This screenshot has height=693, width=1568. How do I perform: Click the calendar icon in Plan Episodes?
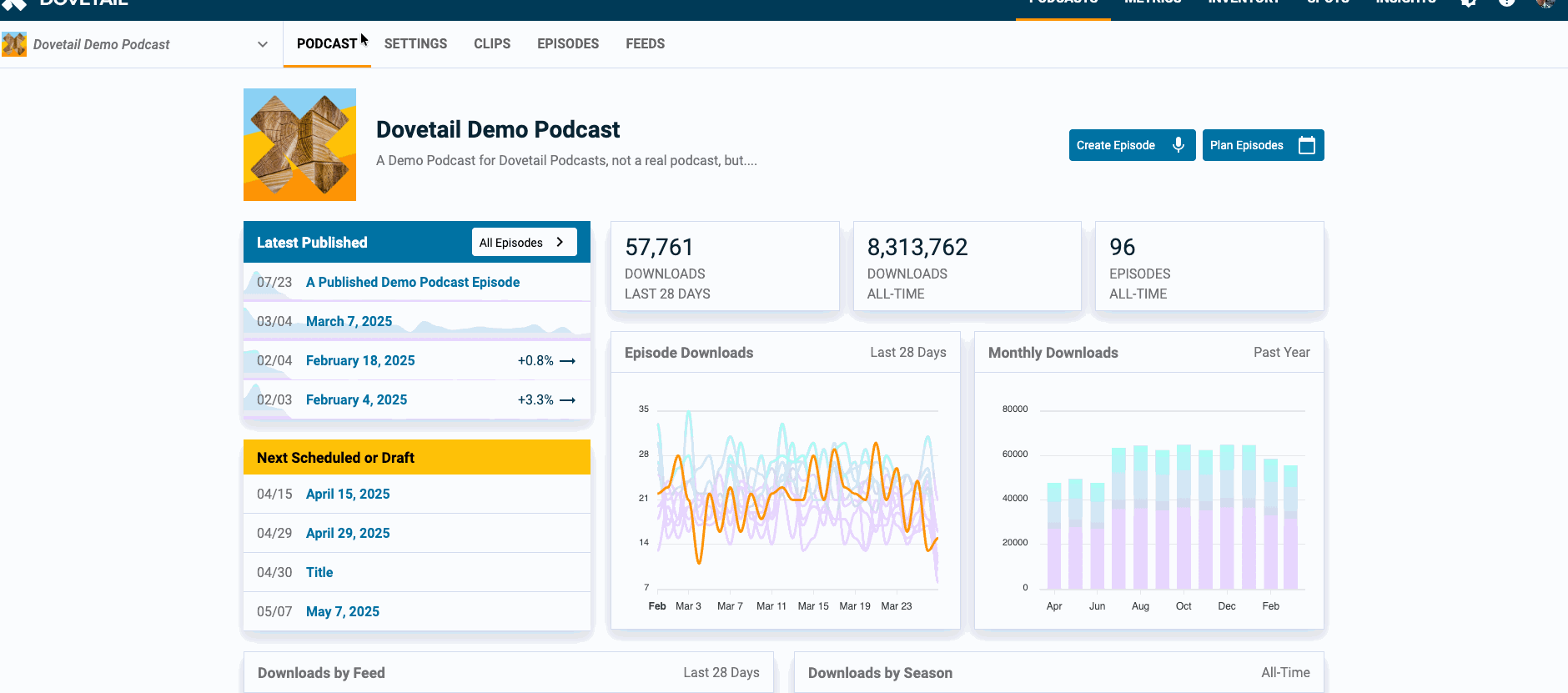[x=1306, y=145]
